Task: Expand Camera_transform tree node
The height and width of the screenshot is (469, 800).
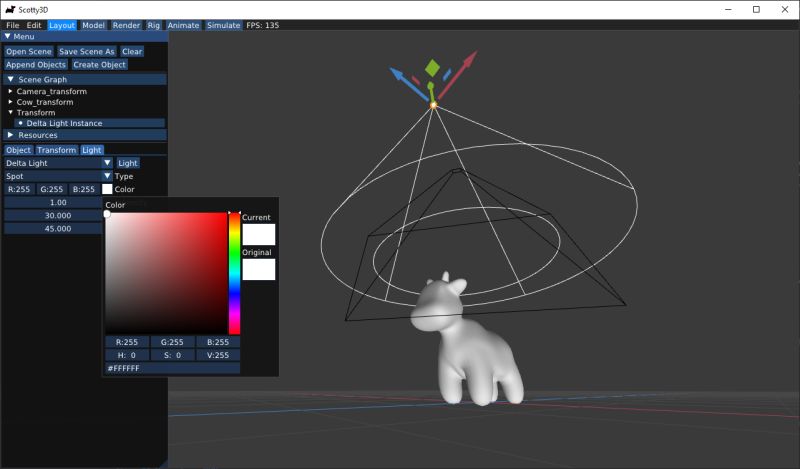Action: [10, 91]
